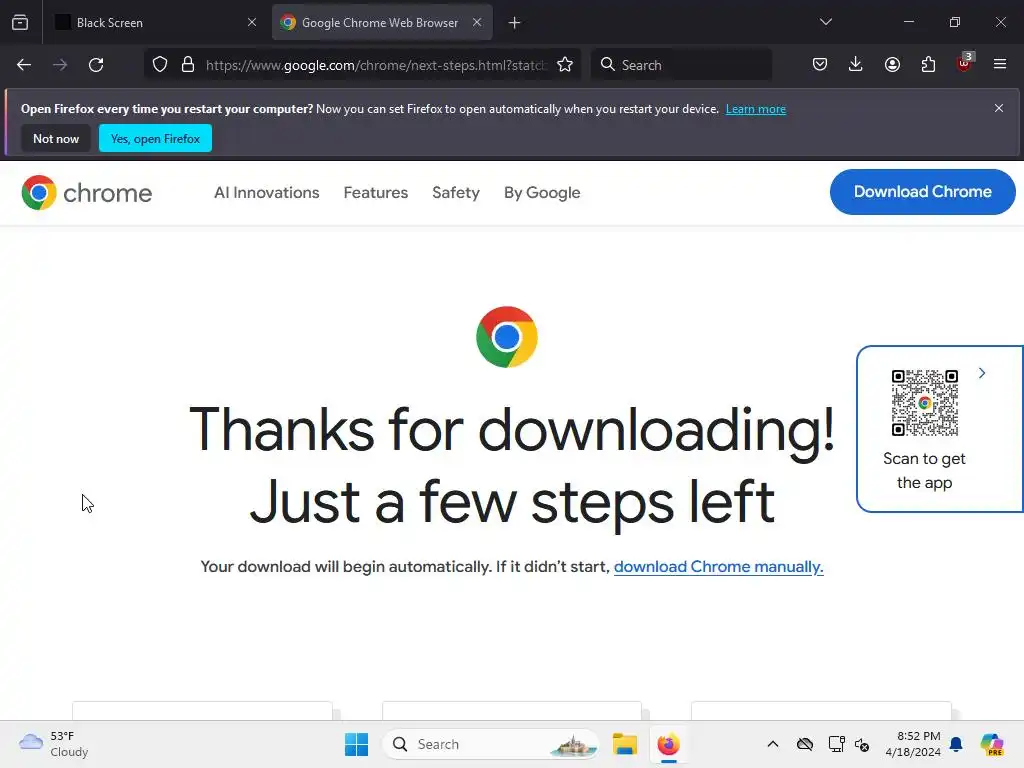Image resolution: width=1024 pixels, height=768 pixels.
Task: View site security padlock info
Action: click(188, 65)
